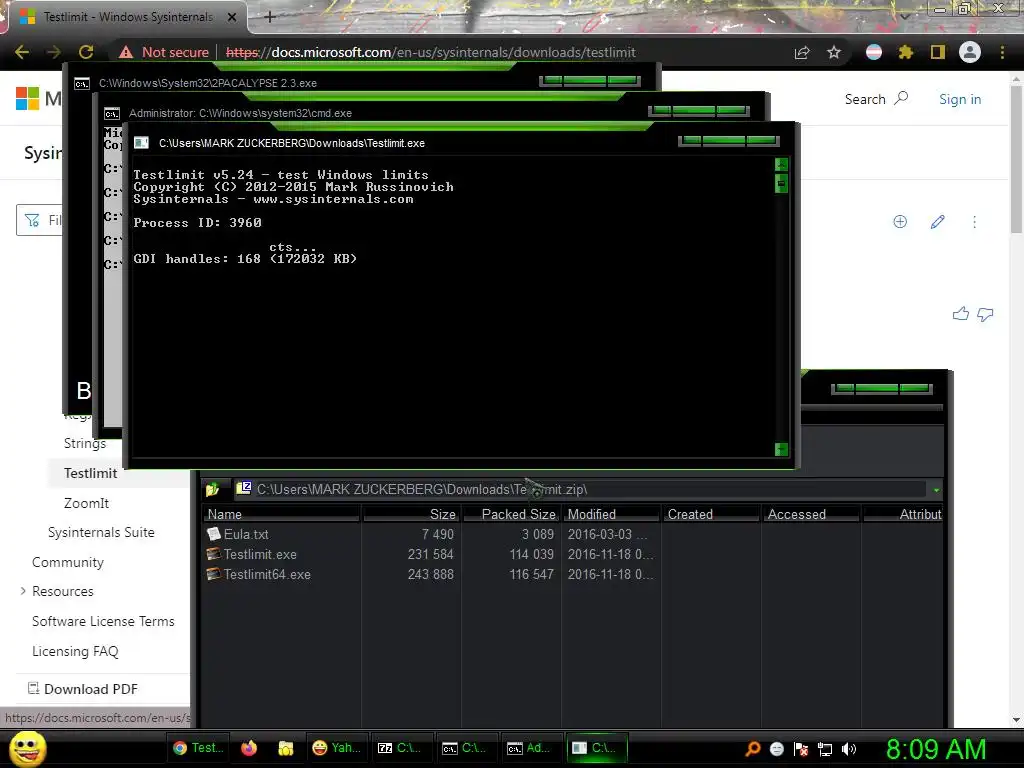Click the action center flag tray icon
The height and width of the screenshot is (768, 1024).
pyautogui.click(x=801, y=749)
